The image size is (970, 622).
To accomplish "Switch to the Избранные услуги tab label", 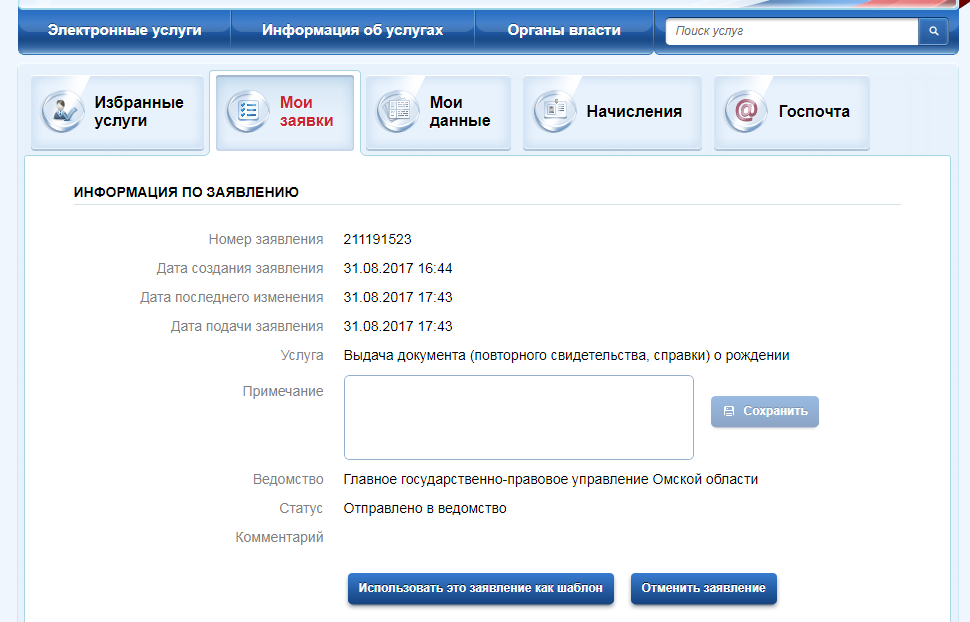I will coord(139,111).
